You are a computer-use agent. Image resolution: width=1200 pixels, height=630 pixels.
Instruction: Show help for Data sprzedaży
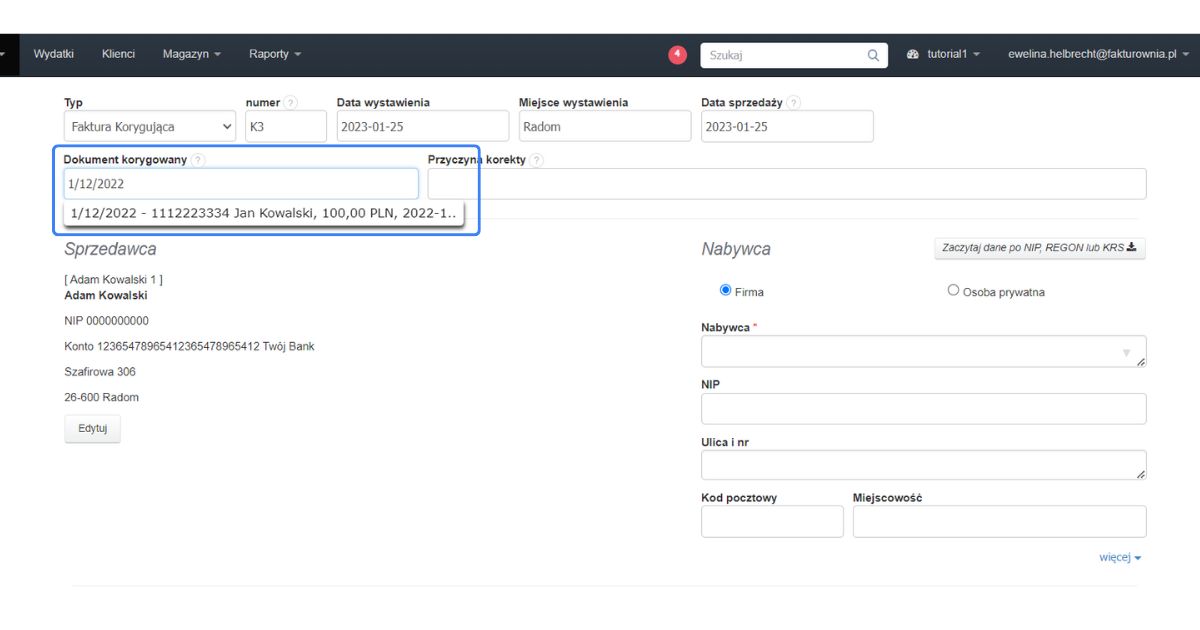pyautogui.click(x=793, y=103)
